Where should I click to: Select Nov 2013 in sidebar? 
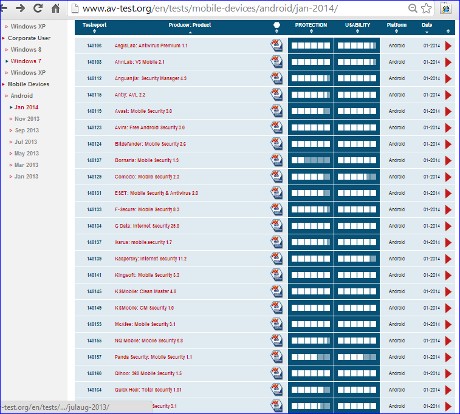(x=27, y=119)
